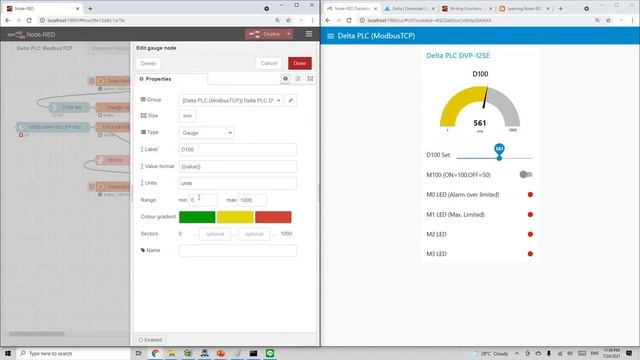640x360 pixels.
Task: Open the Node-RED main hamburger menu
Action: (309, 34)
